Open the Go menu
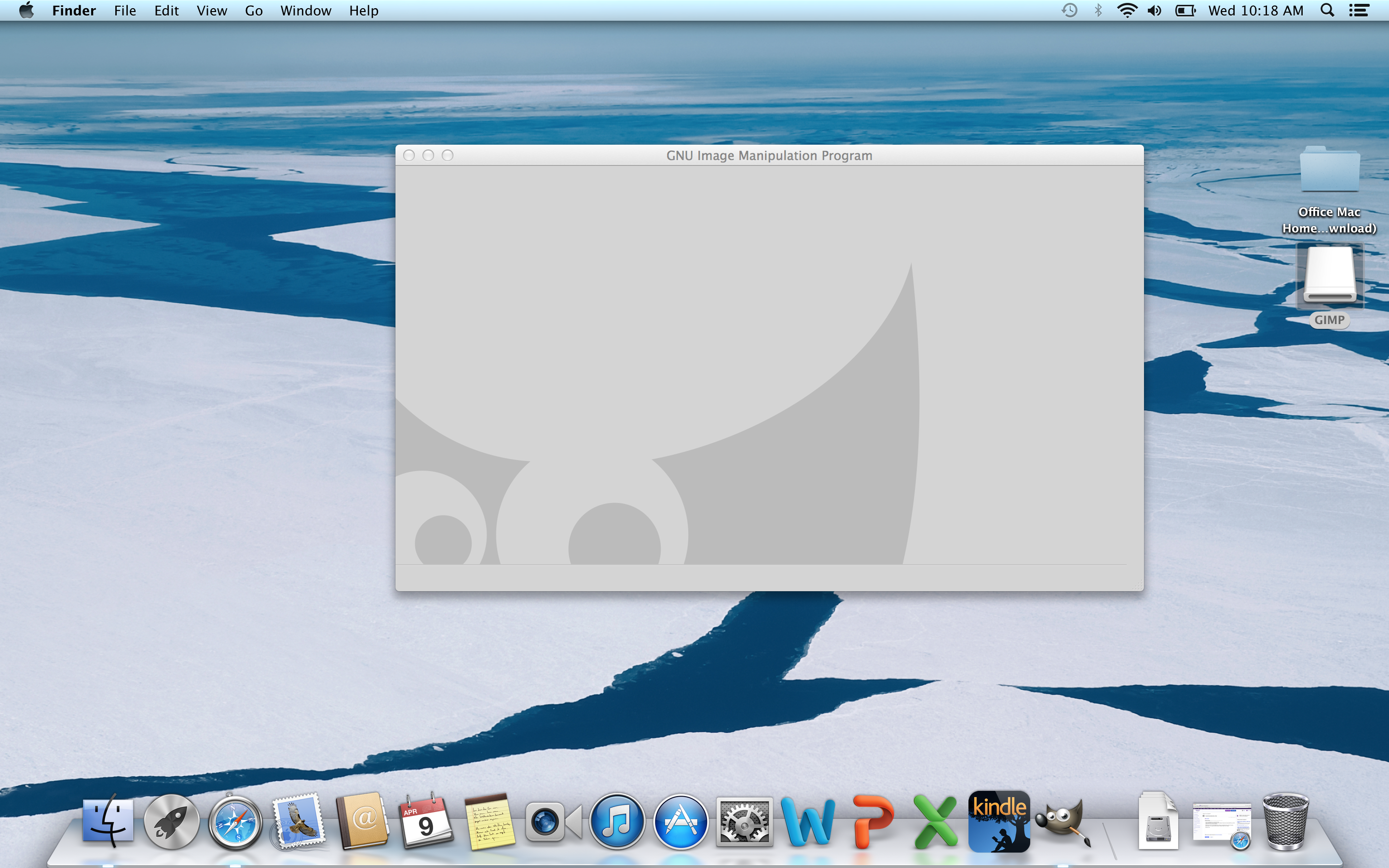This screenshot has height=868, width=1389. pos(254,10)
